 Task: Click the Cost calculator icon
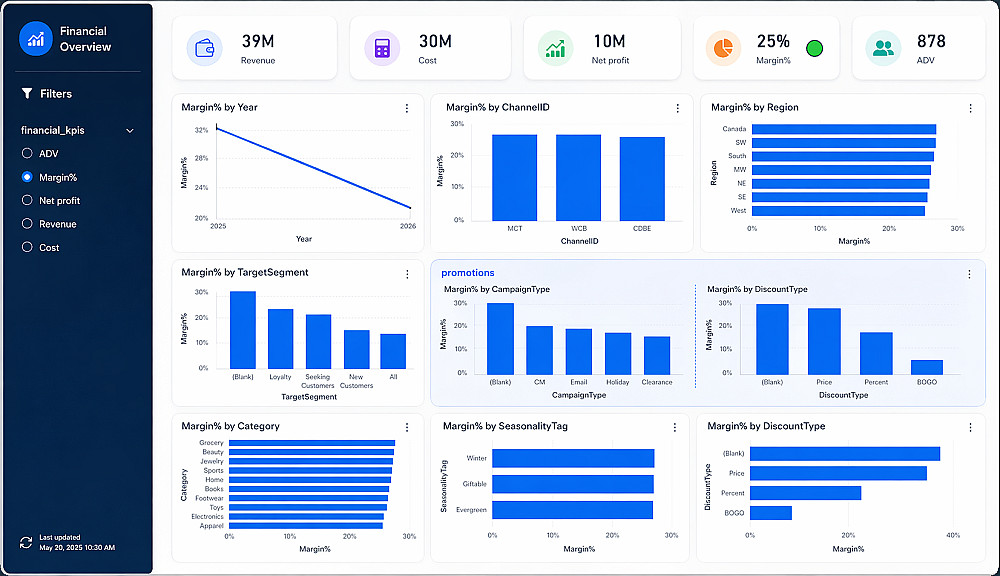point(382,48)
